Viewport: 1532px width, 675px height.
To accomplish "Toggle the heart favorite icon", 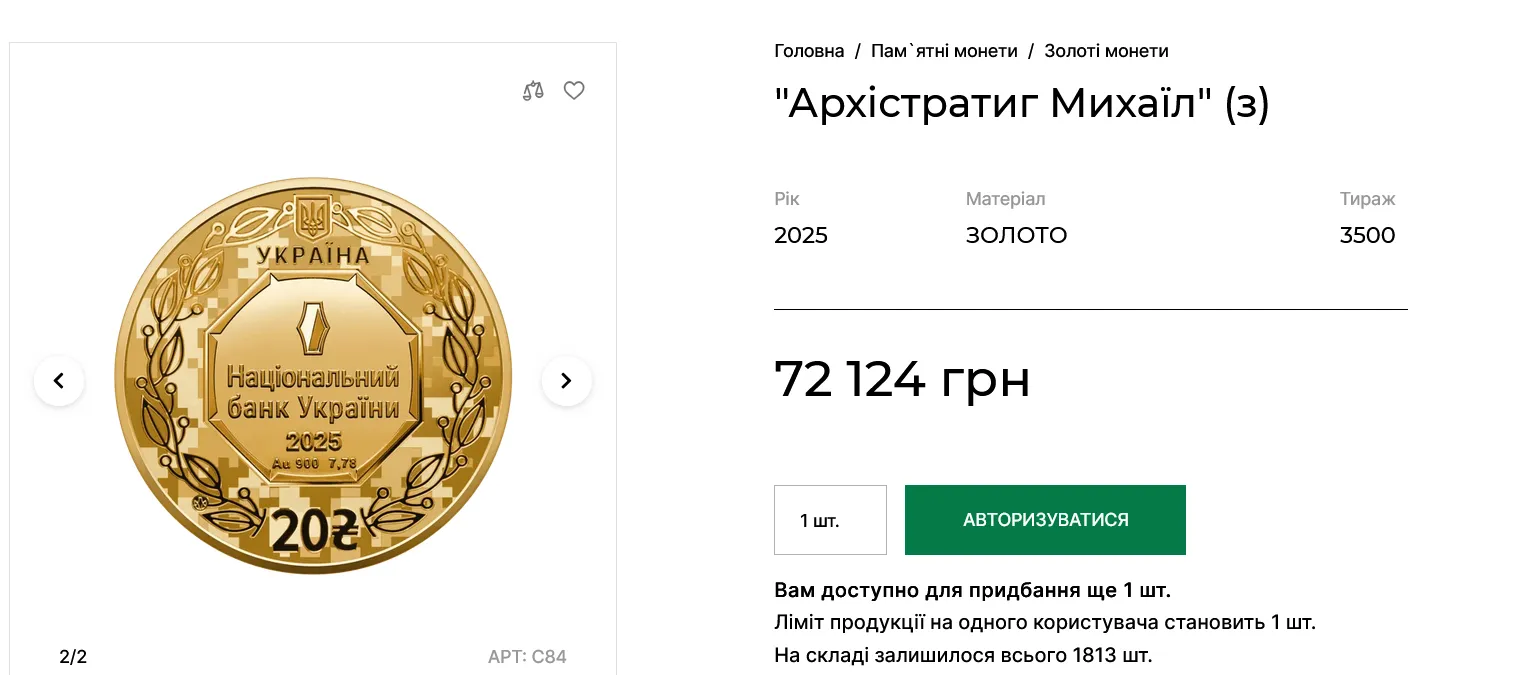I will pyautogui.click(x=573, y=90).
